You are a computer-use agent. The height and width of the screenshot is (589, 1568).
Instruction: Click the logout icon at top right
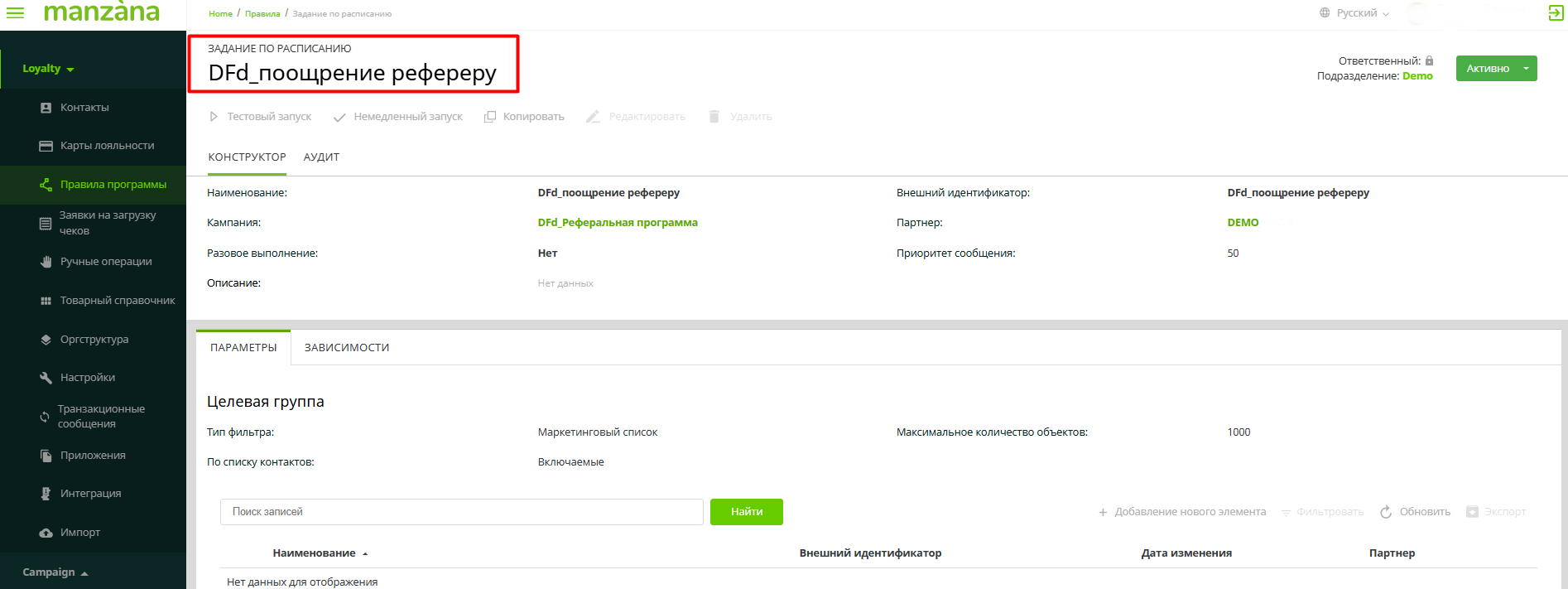[1556, 12]
